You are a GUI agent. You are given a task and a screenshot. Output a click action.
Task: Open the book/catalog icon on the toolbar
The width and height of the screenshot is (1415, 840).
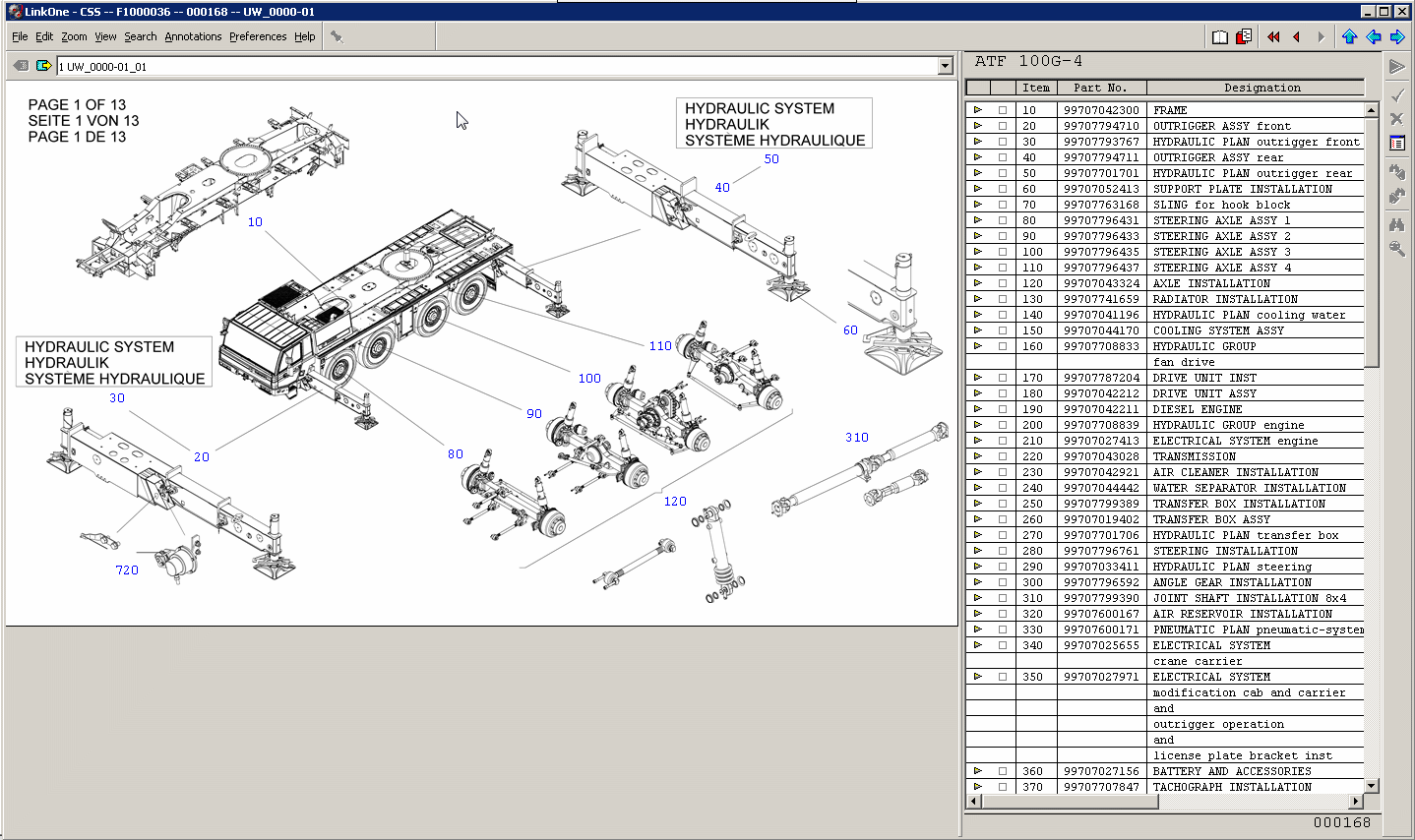1220,35
